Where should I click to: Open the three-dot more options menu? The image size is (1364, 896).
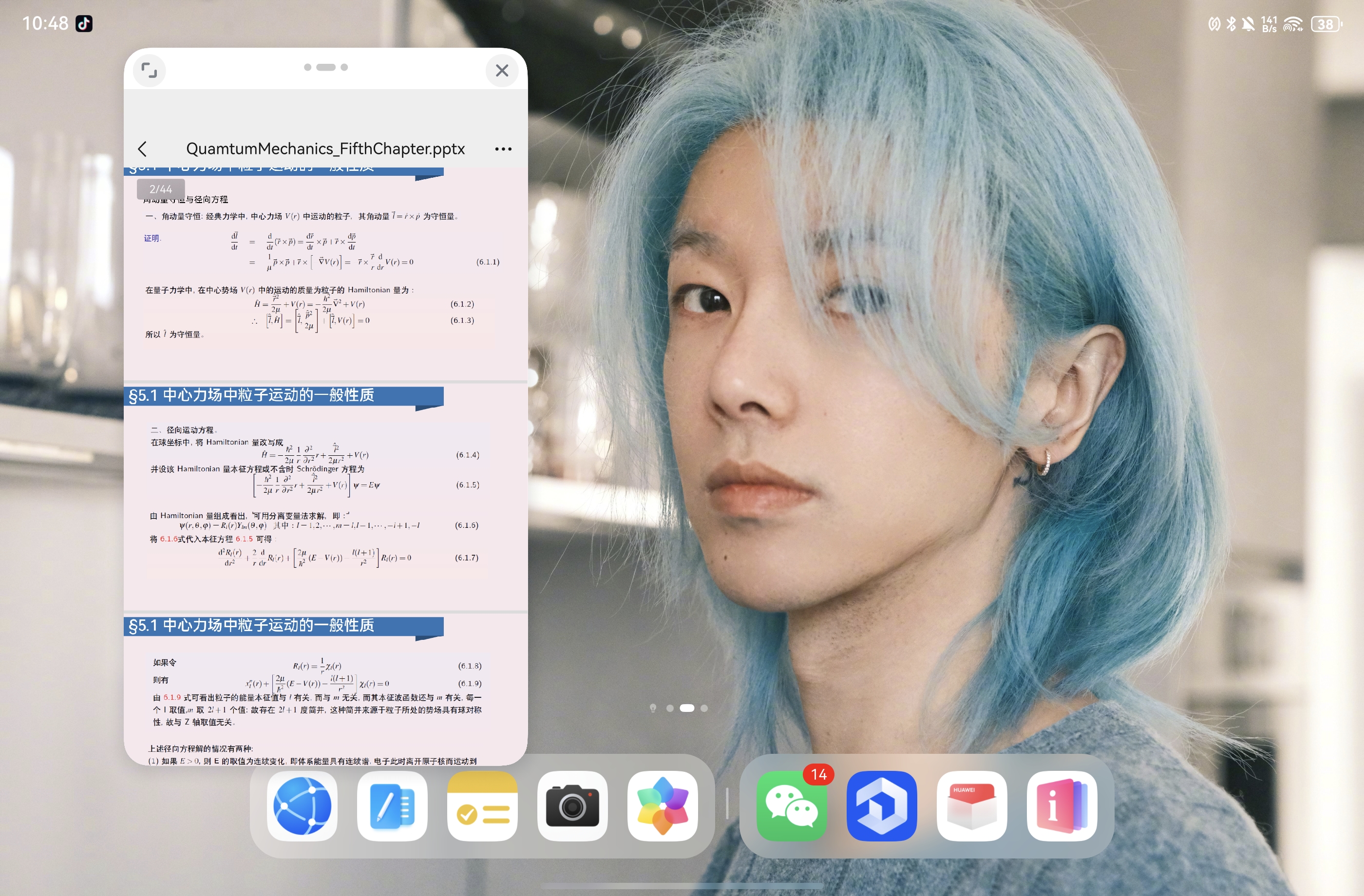(503, 149)
